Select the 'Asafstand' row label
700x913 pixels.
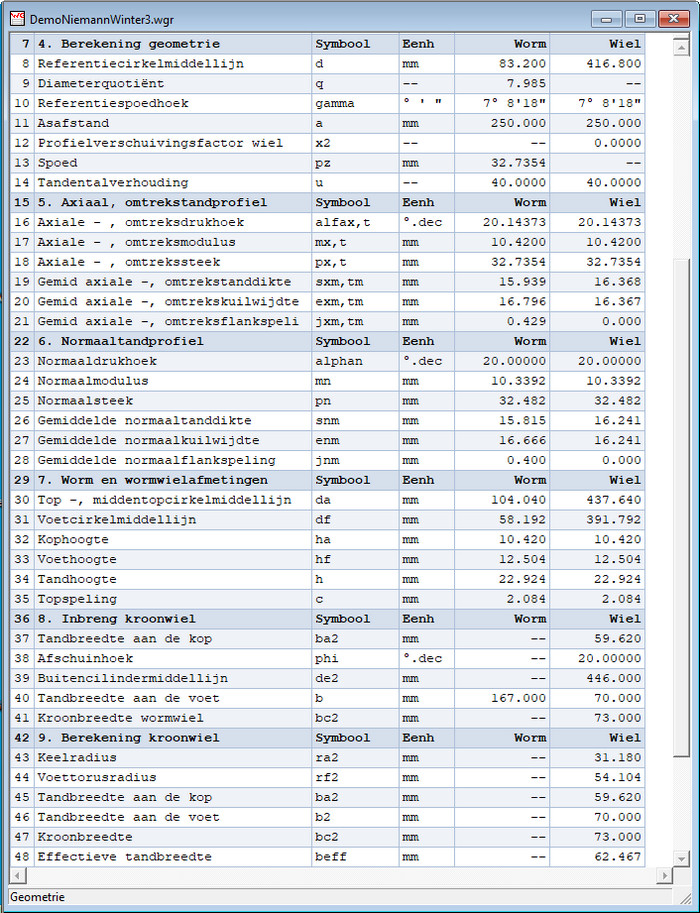(73, 123)
